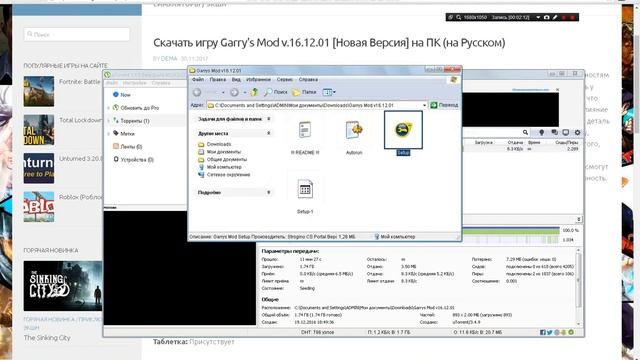
Task: Click the pencil draw icon in recorder bar
Action: tap(555, 17)
